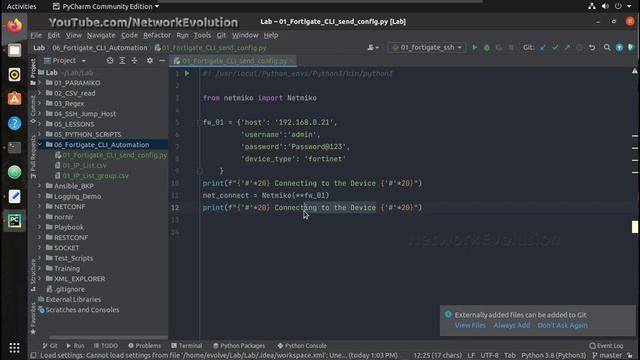Click the Git commit checkmark icon

click(555, 48)
